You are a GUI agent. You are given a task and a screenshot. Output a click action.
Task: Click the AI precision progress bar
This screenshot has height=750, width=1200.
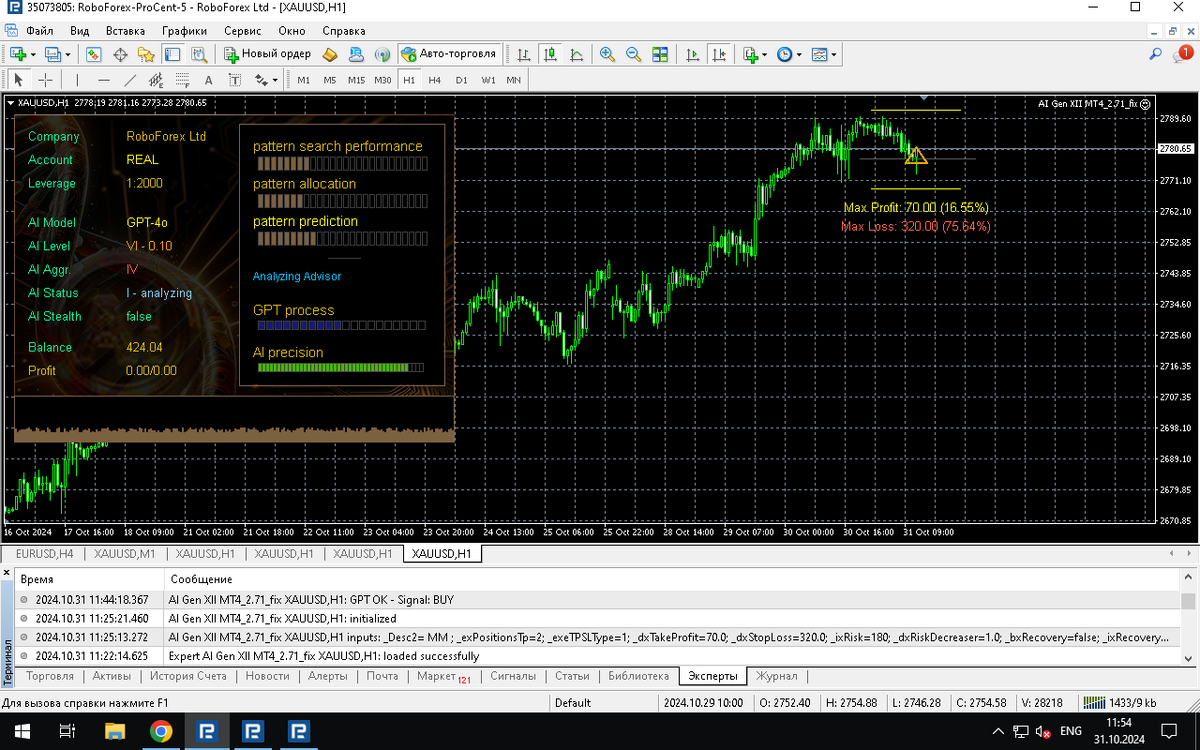[341, 368]
